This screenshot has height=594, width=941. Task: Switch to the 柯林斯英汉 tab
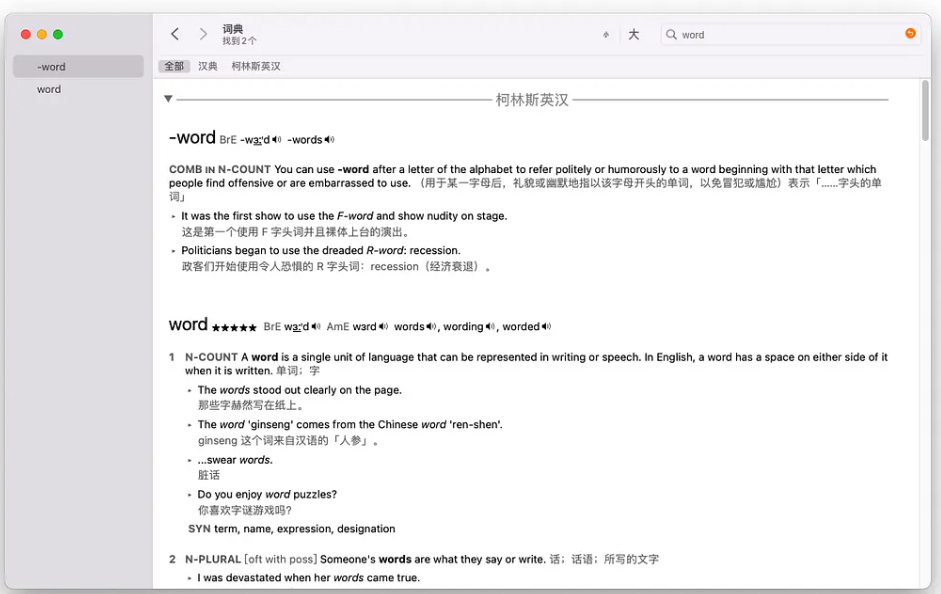coord(256,66)
